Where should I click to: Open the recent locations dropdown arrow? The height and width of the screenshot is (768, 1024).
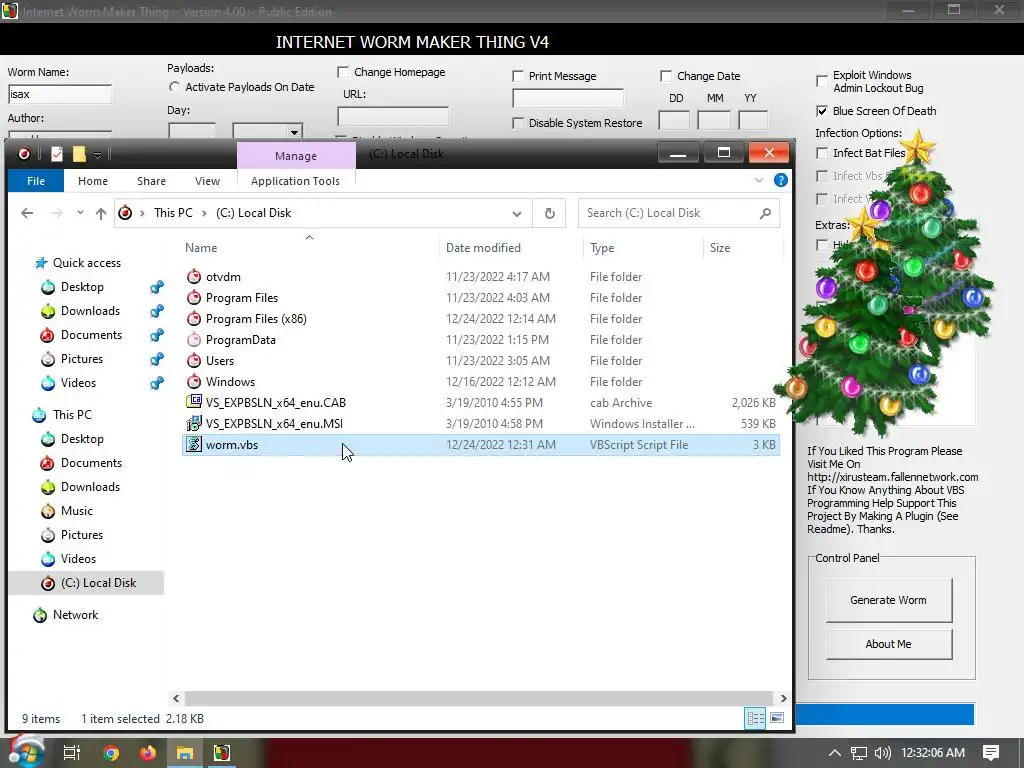[x=80, y=213]
